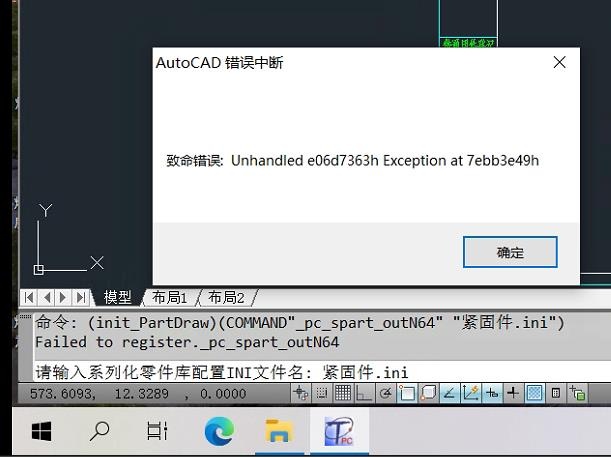Toggle Object Snap status icon
Image resolution: width=611 pixels, height=457 pixels.
point(406,393)
